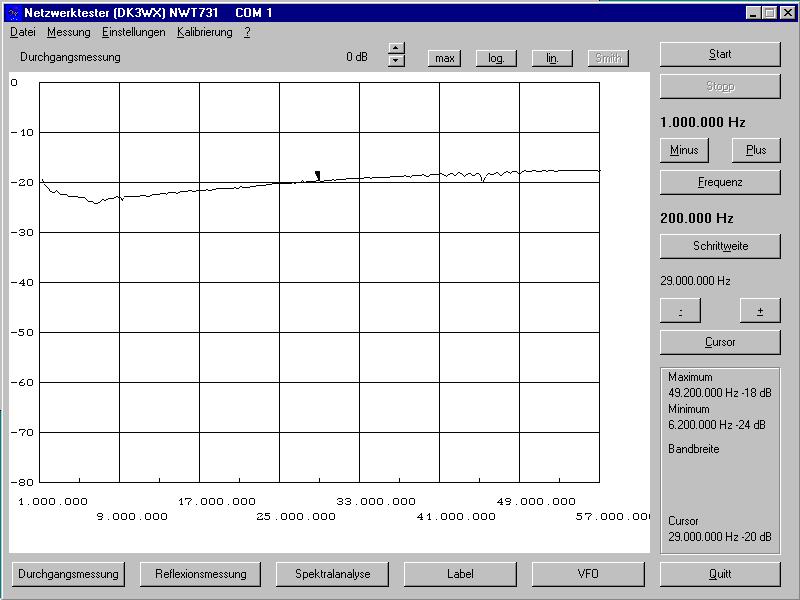The width and height of the screenshot is (800, 600).
Task: Open the Frequenz setting
Action: point(719,182)
